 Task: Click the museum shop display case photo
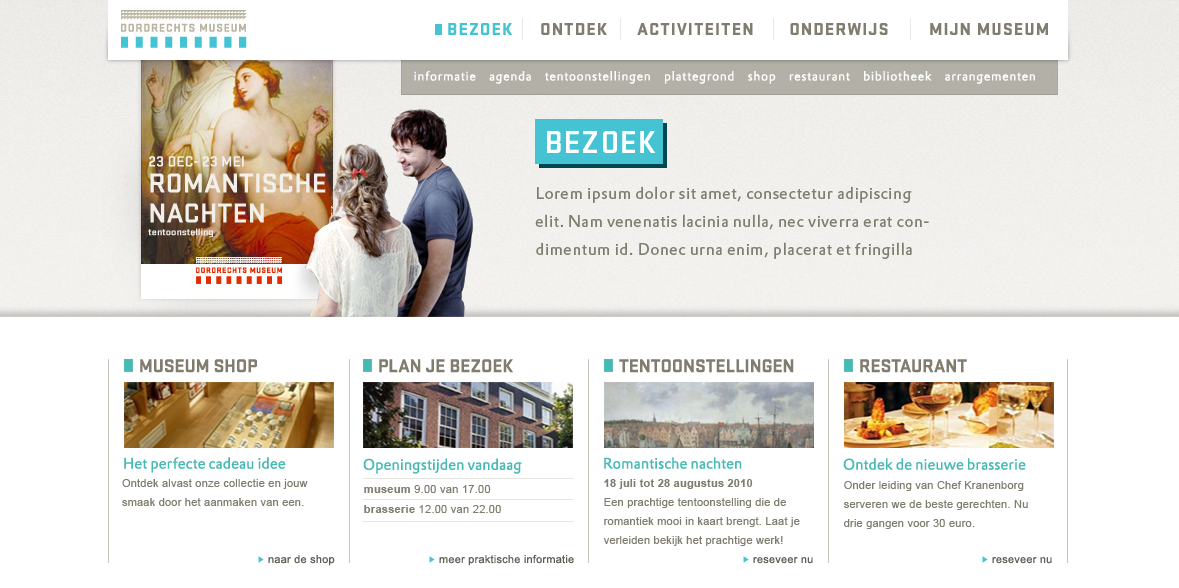pyautogui.click(x=229, y=415)
